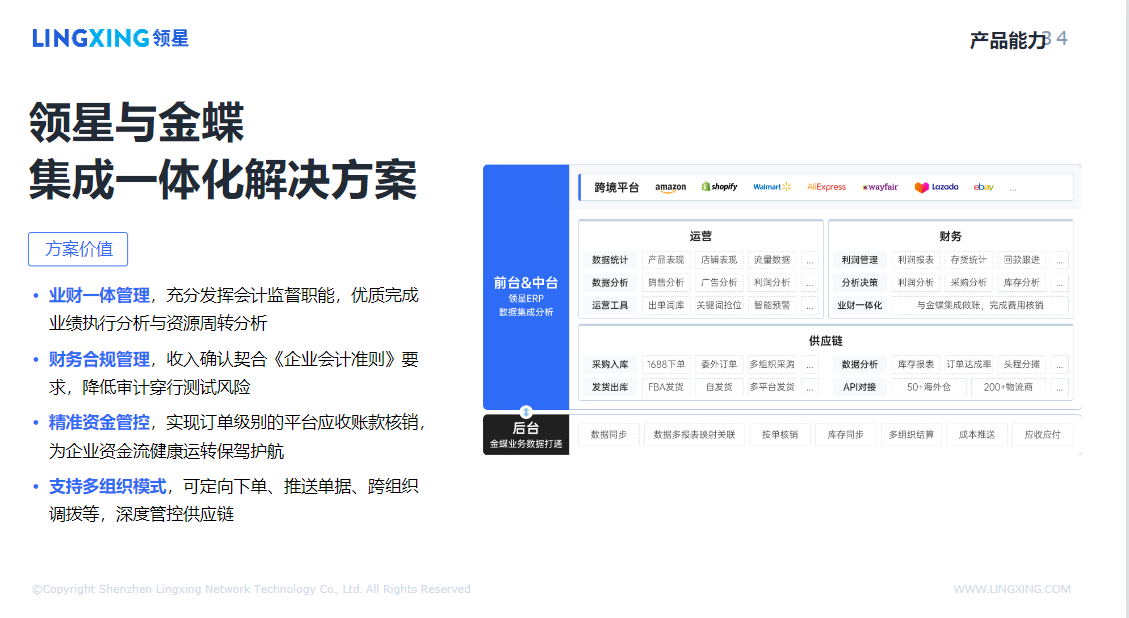Click the 多组织采购 cell

click(773, 364)
